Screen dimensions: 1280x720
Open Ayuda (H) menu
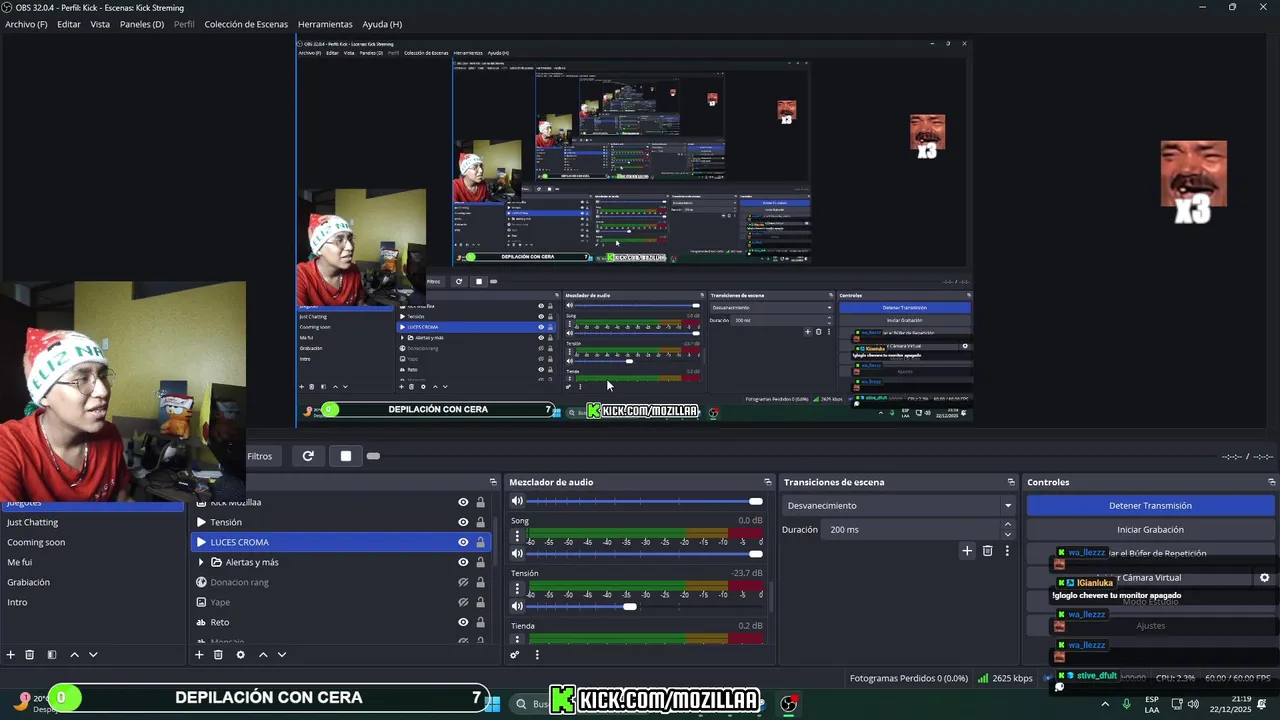pos(382,24)
